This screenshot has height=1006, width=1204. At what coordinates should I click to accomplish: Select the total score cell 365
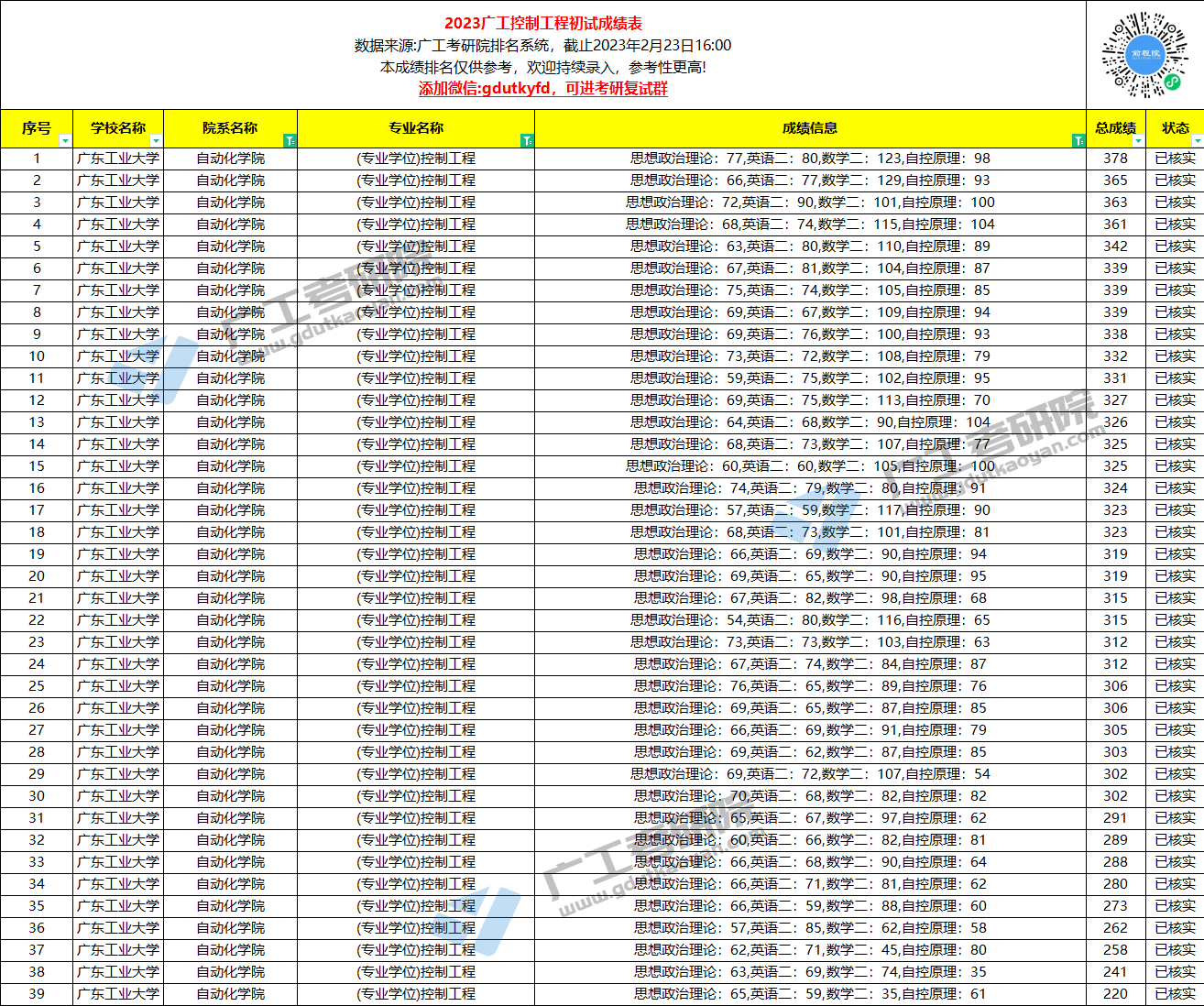coord(1116,180)
